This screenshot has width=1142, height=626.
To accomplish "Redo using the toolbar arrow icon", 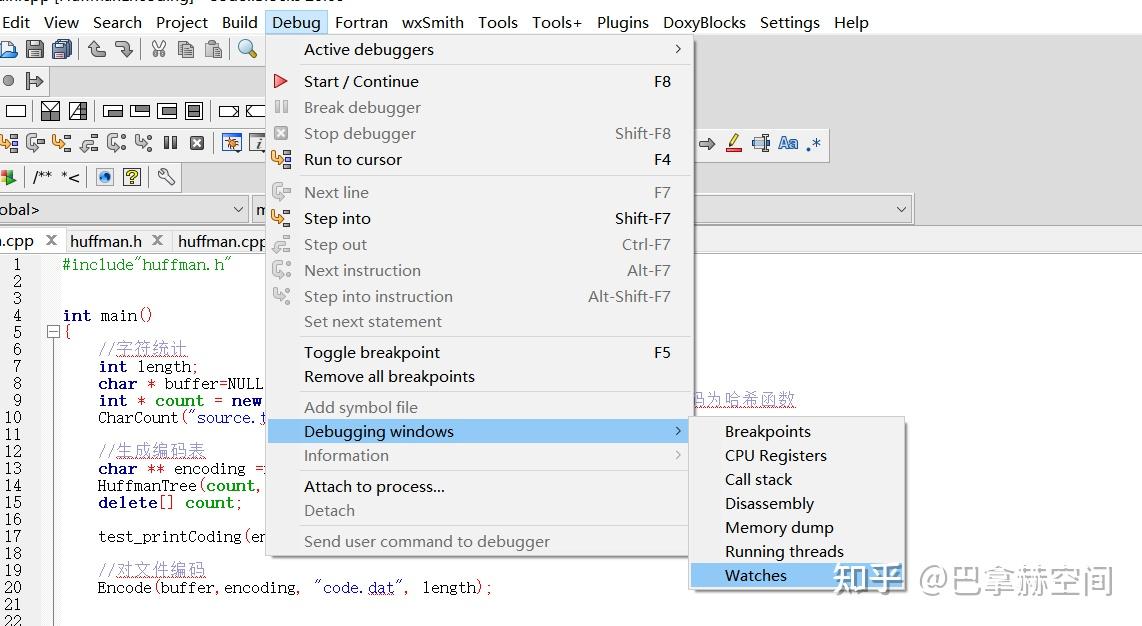I will (x=124, y=49).
